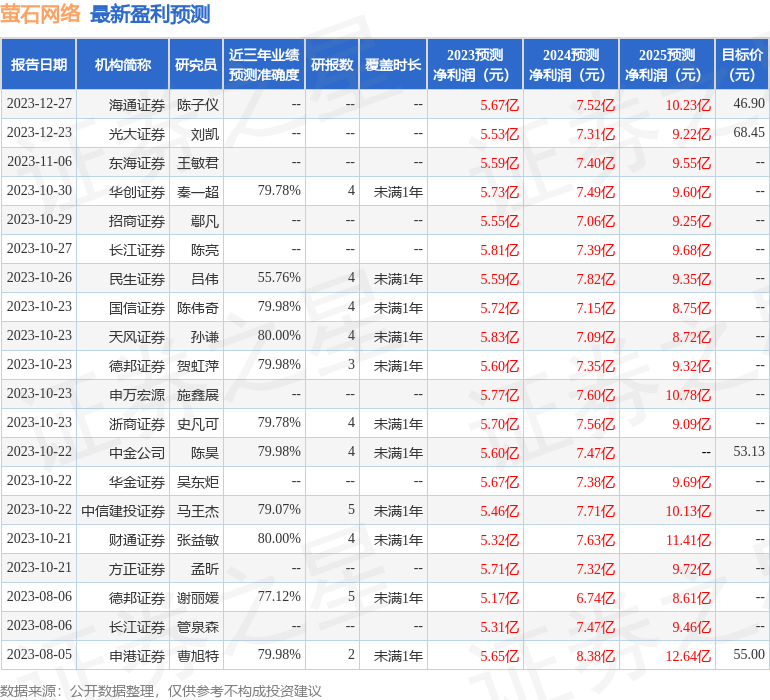Click researcher name 吴东炬
Screen dimensions: 770x700
tap(198, 481)
